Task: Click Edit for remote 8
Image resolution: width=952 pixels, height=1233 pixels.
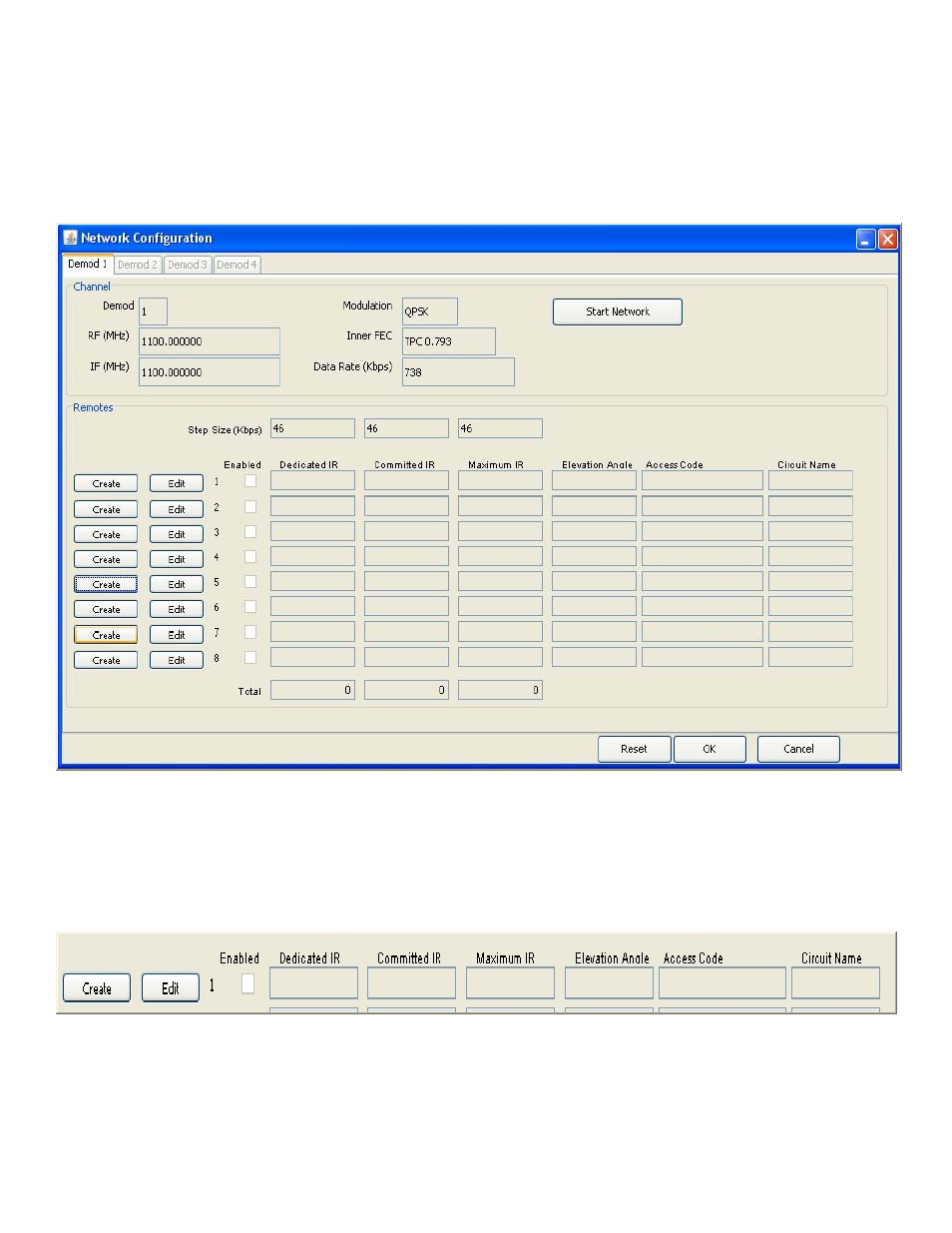Action: click(x=177, y=660)
